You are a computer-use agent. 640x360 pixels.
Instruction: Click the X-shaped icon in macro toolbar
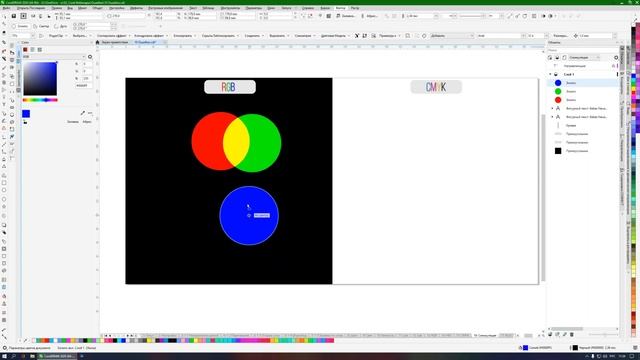357,36
